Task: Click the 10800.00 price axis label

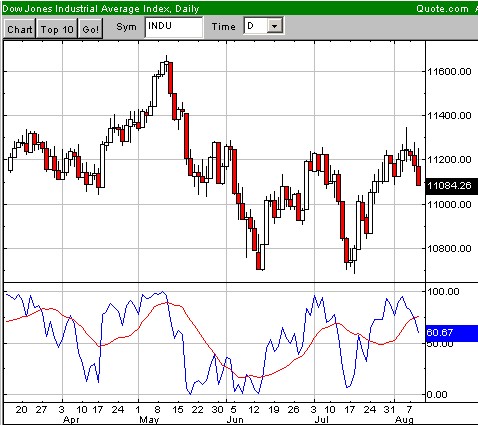Action: click(449, 248)
